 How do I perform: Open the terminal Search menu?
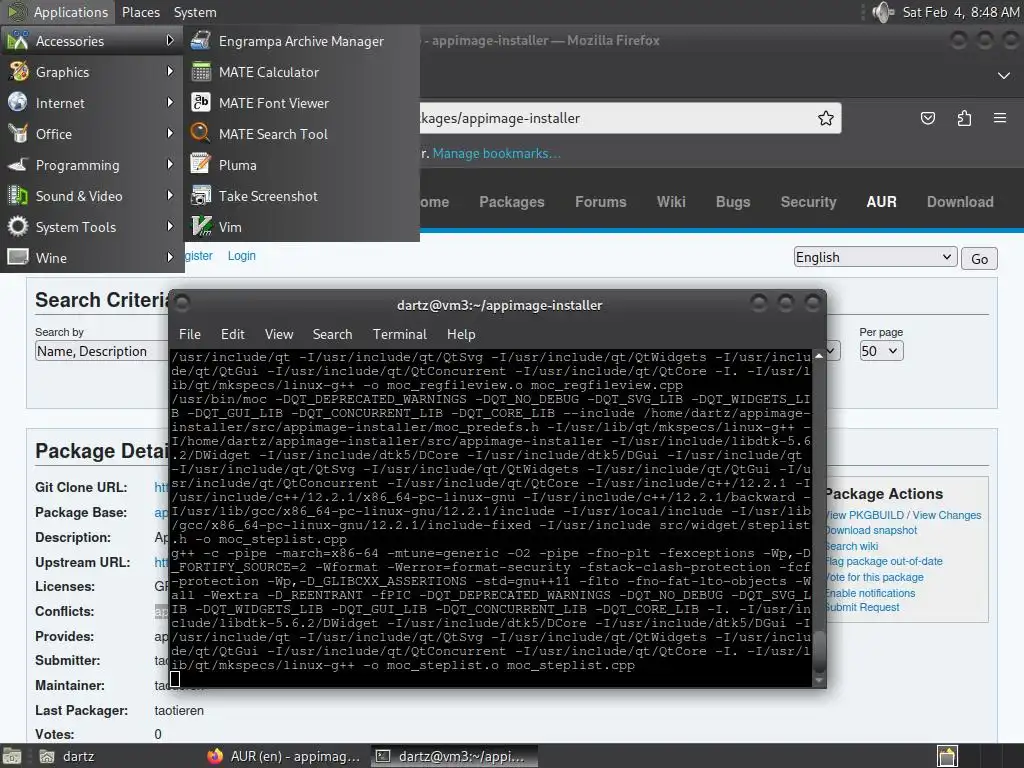point(332,334)
